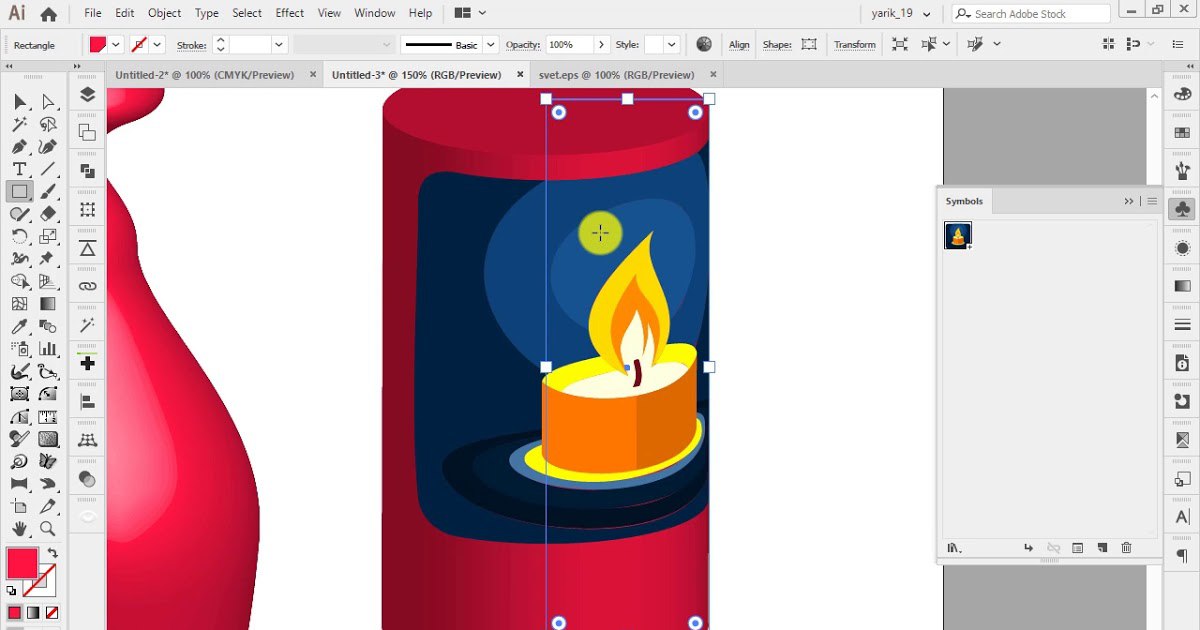
Task: Select the Pen tool
Action: [x=20, y=147]
